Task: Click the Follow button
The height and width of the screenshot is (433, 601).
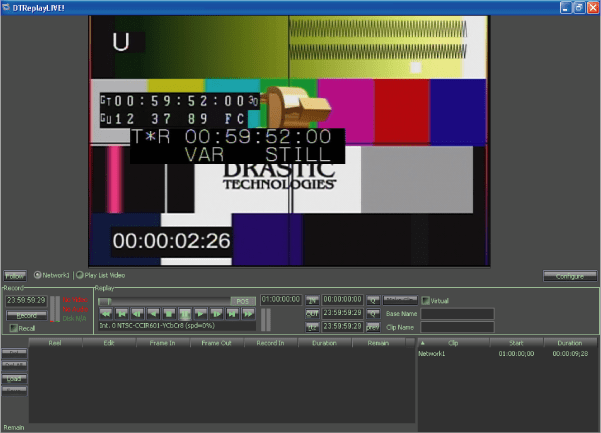Action: [x=15, y=276]
